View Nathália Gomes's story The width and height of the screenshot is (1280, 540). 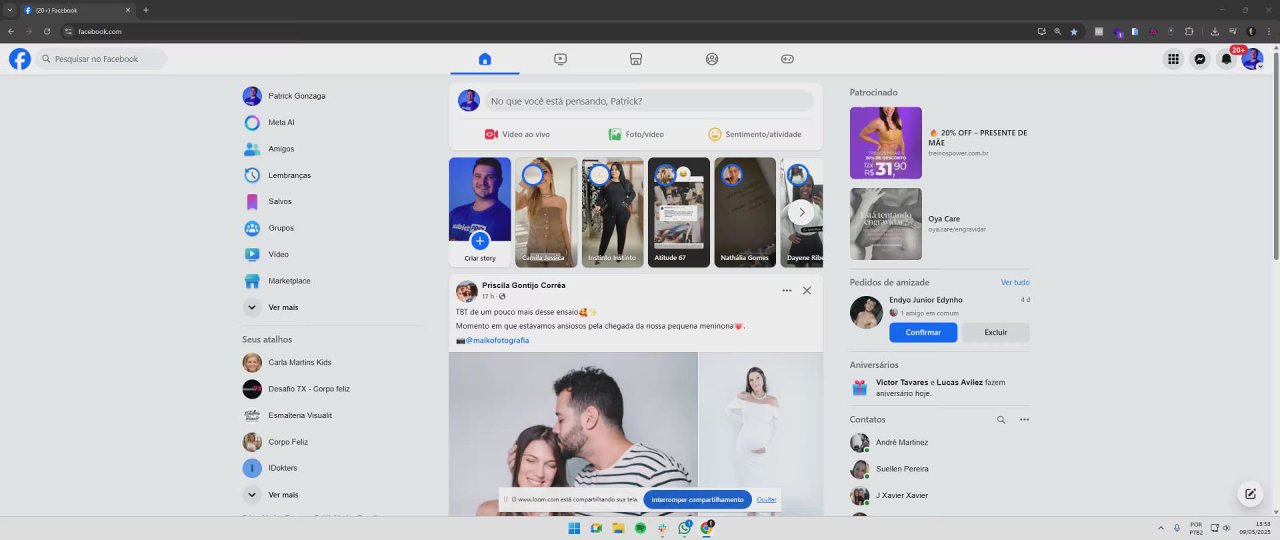(x=745, y=212)
